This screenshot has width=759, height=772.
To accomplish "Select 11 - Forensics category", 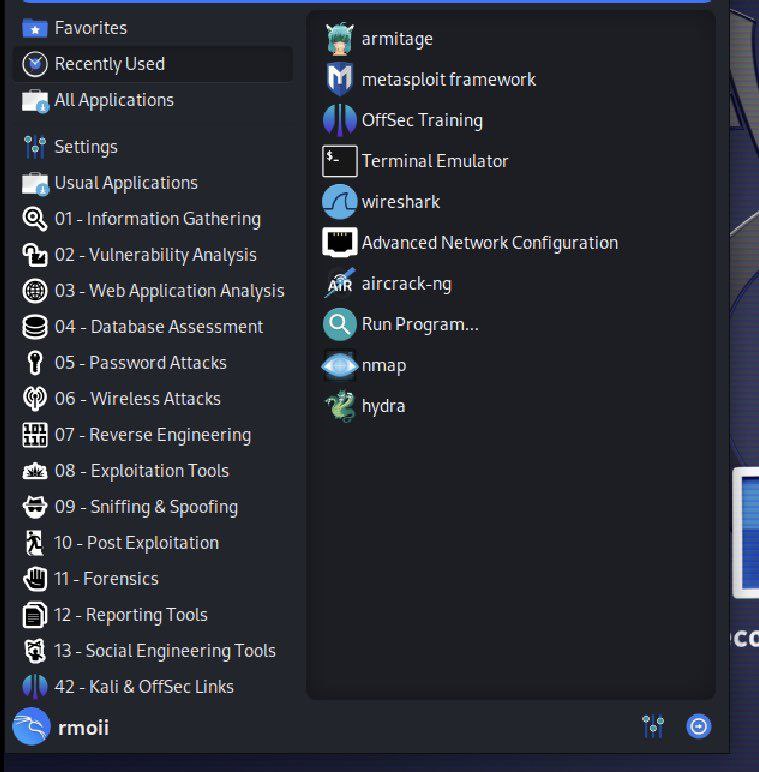I will (x=153, y=579).
